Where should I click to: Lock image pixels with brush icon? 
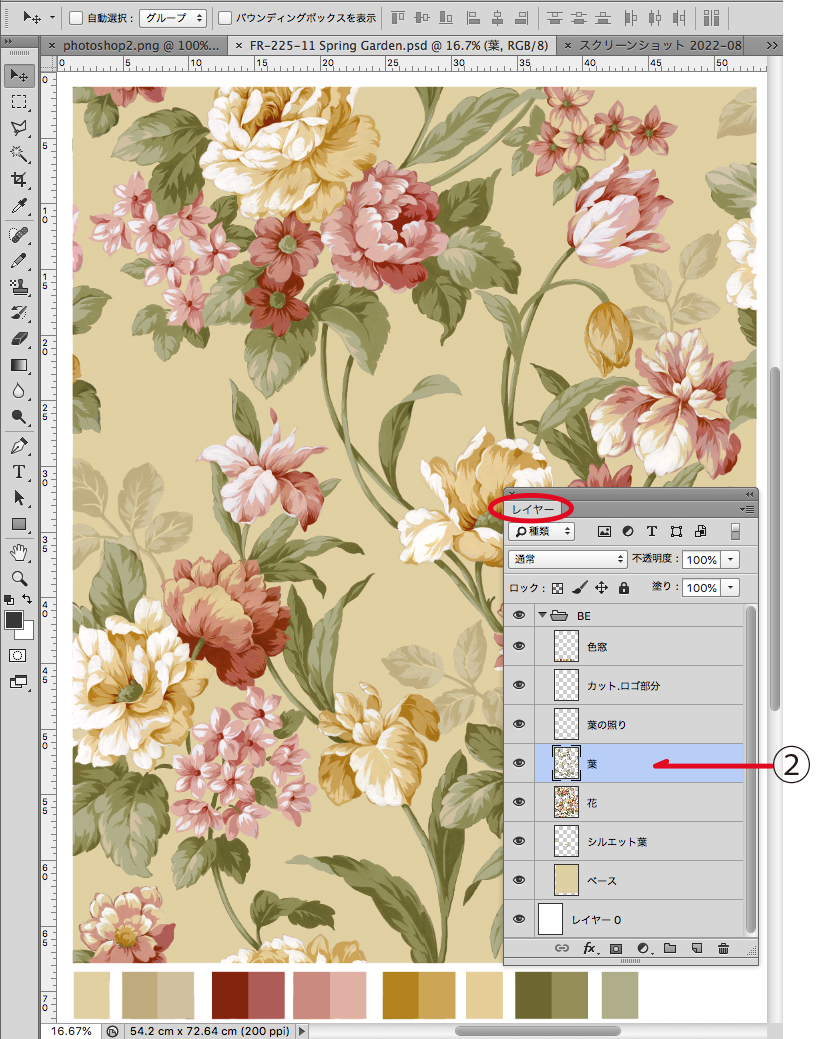click(x=579, y=588)
